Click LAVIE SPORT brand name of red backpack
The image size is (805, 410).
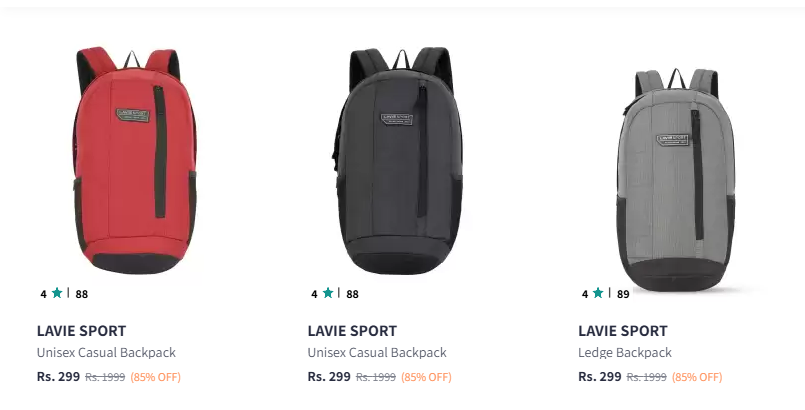click(x=81, y=331)
